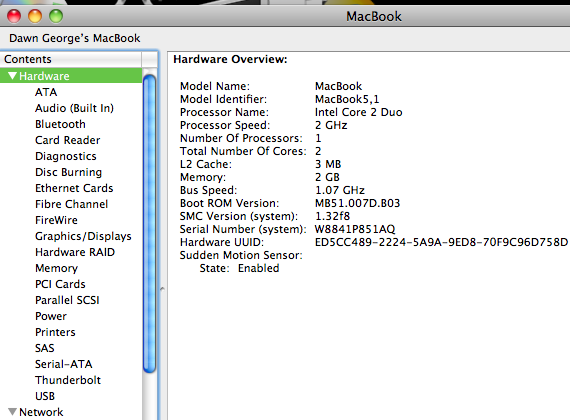Expand the Network section triangle

pos(12,412)
